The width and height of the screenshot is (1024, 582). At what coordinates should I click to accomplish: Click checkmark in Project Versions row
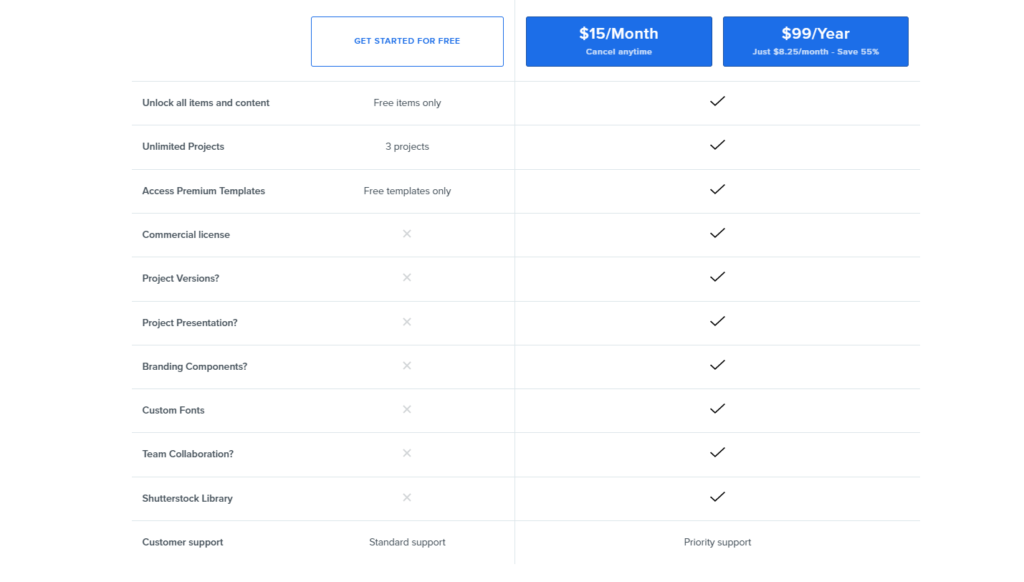pyautogui.click(x=717, y=277)
